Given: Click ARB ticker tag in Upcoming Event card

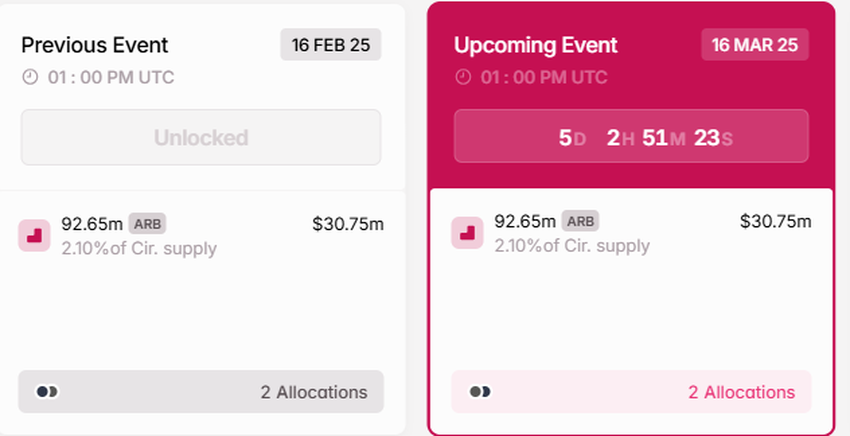Looking at the screenshot, I should (581, 221).
